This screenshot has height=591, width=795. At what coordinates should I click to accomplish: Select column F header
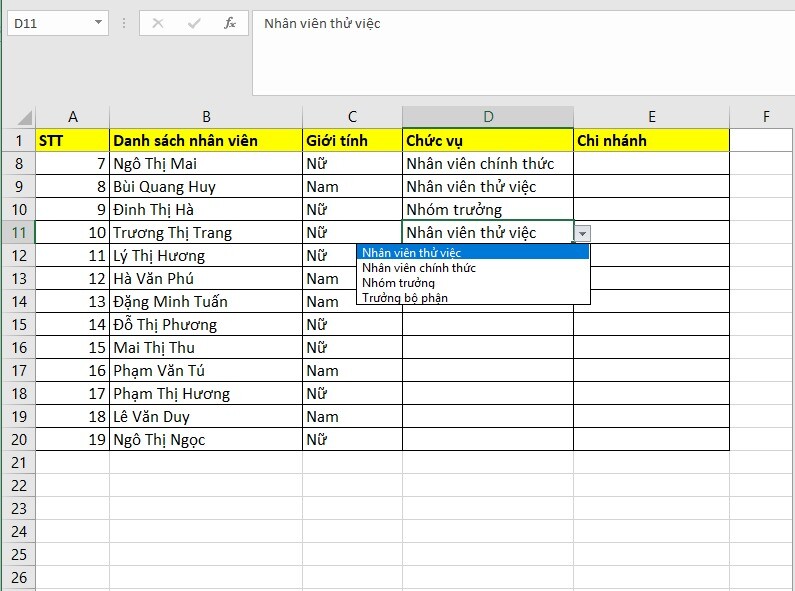pos(766,117)
